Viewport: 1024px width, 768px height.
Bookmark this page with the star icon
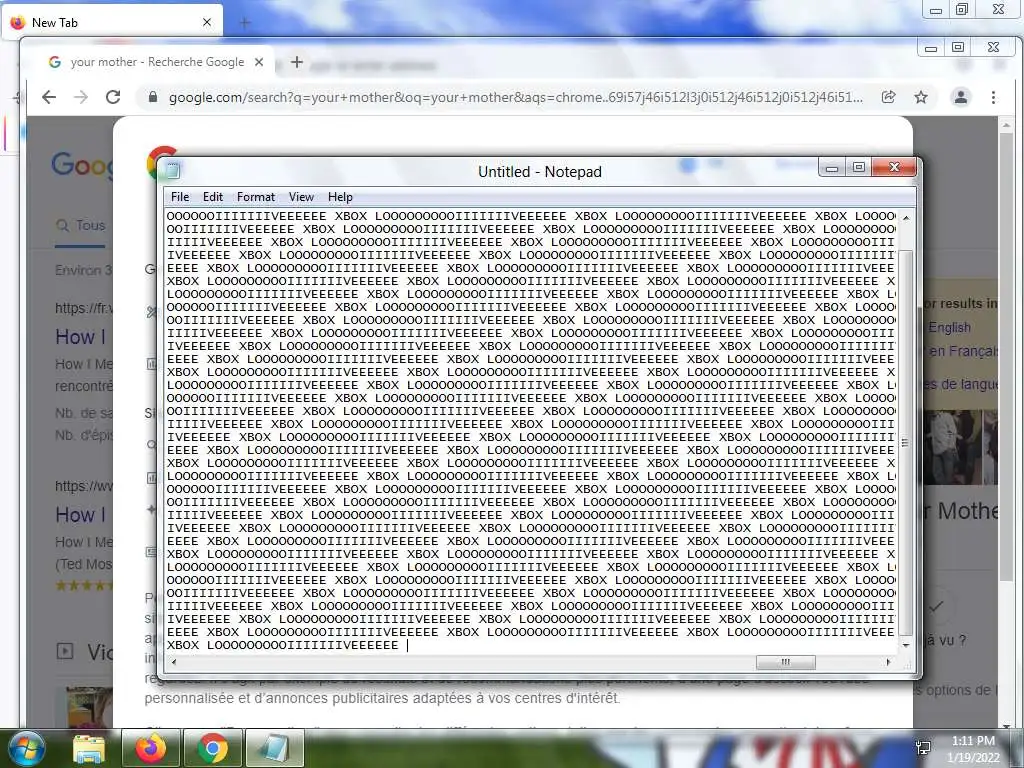click(921, 97)
